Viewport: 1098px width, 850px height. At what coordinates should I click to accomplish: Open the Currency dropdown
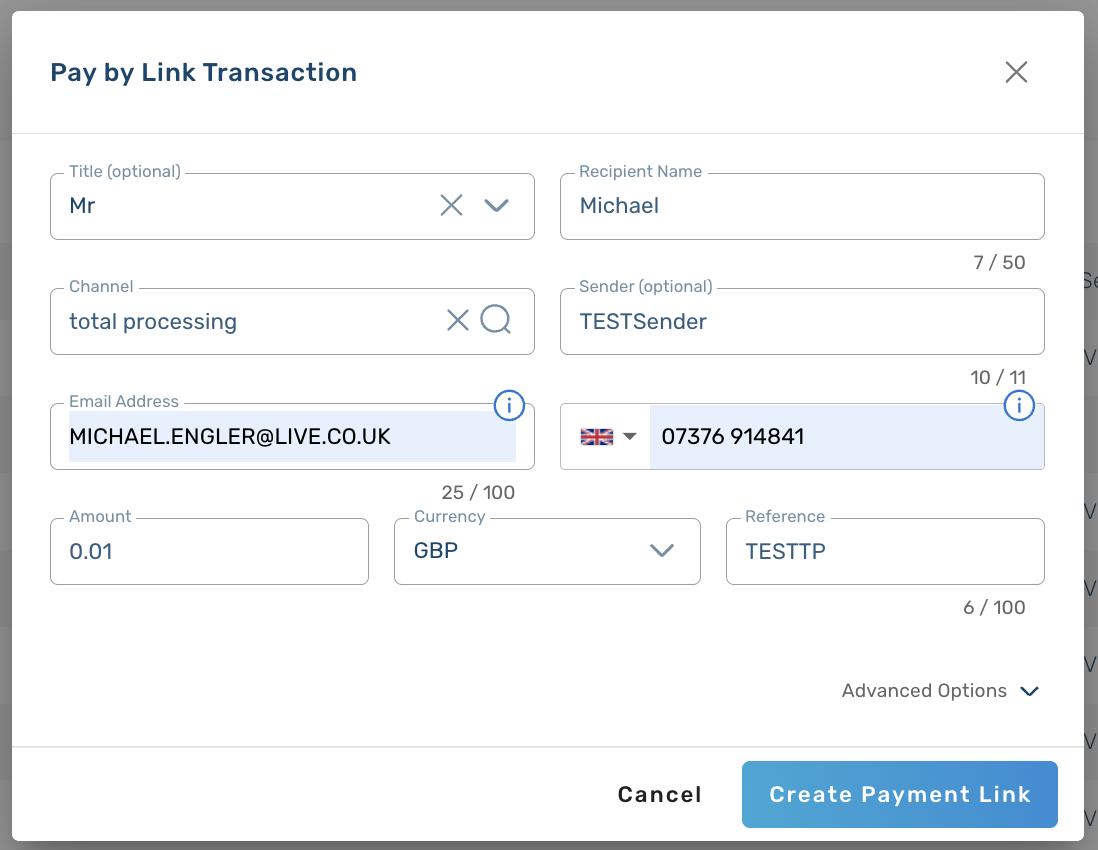click(x=662, y=550)
